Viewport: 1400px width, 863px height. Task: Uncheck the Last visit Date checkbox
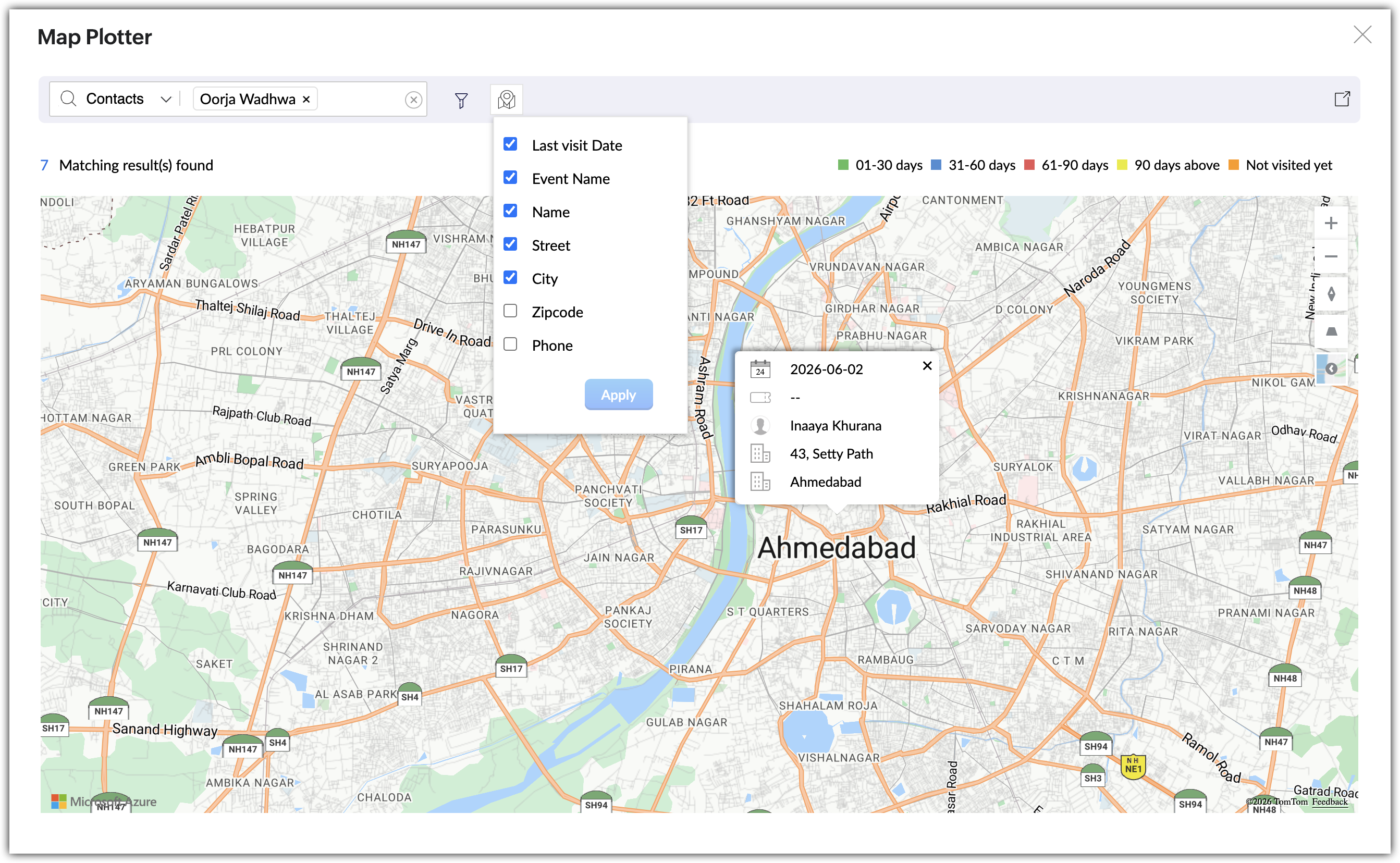pos(510,144)
